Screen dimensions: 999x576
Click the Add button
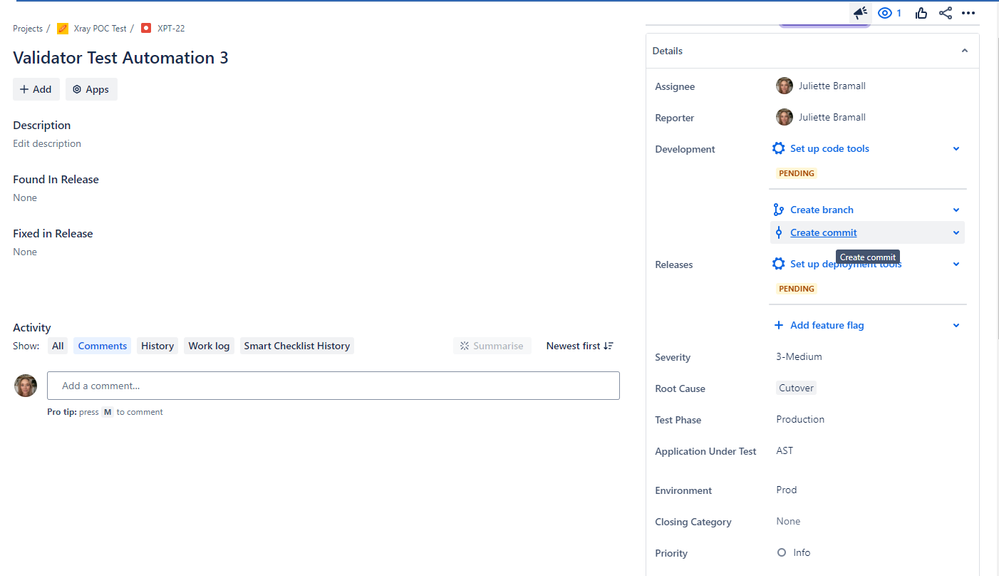point(36,89)
